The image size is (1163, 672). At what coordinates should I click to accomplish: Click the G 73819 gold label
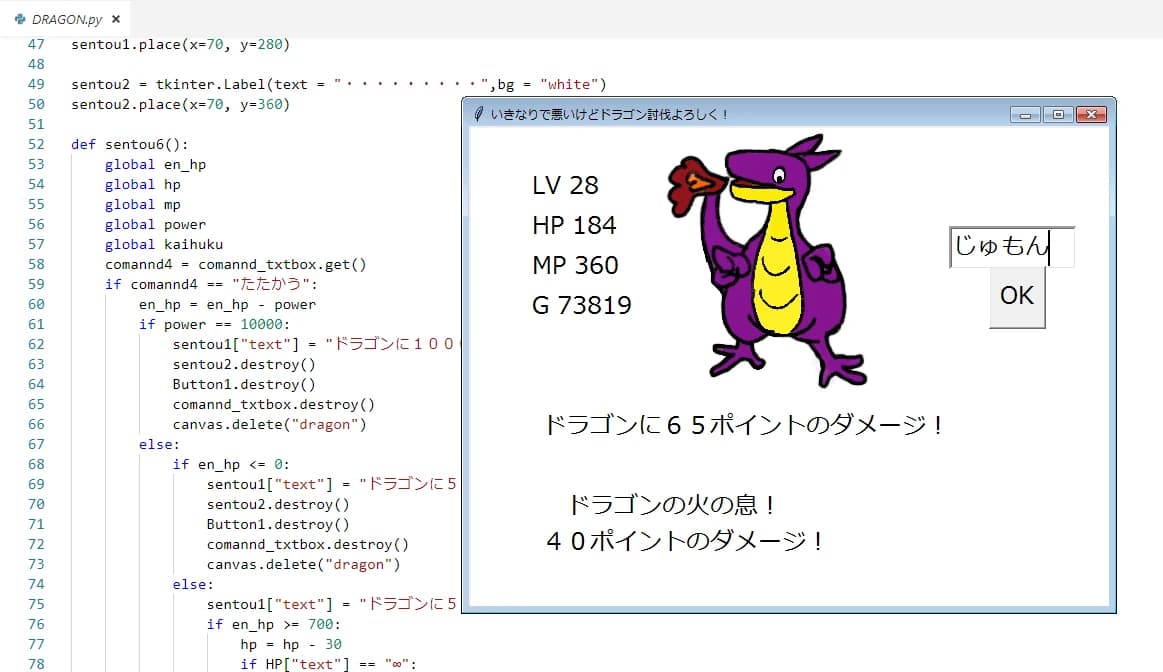(x=582, y=305)
